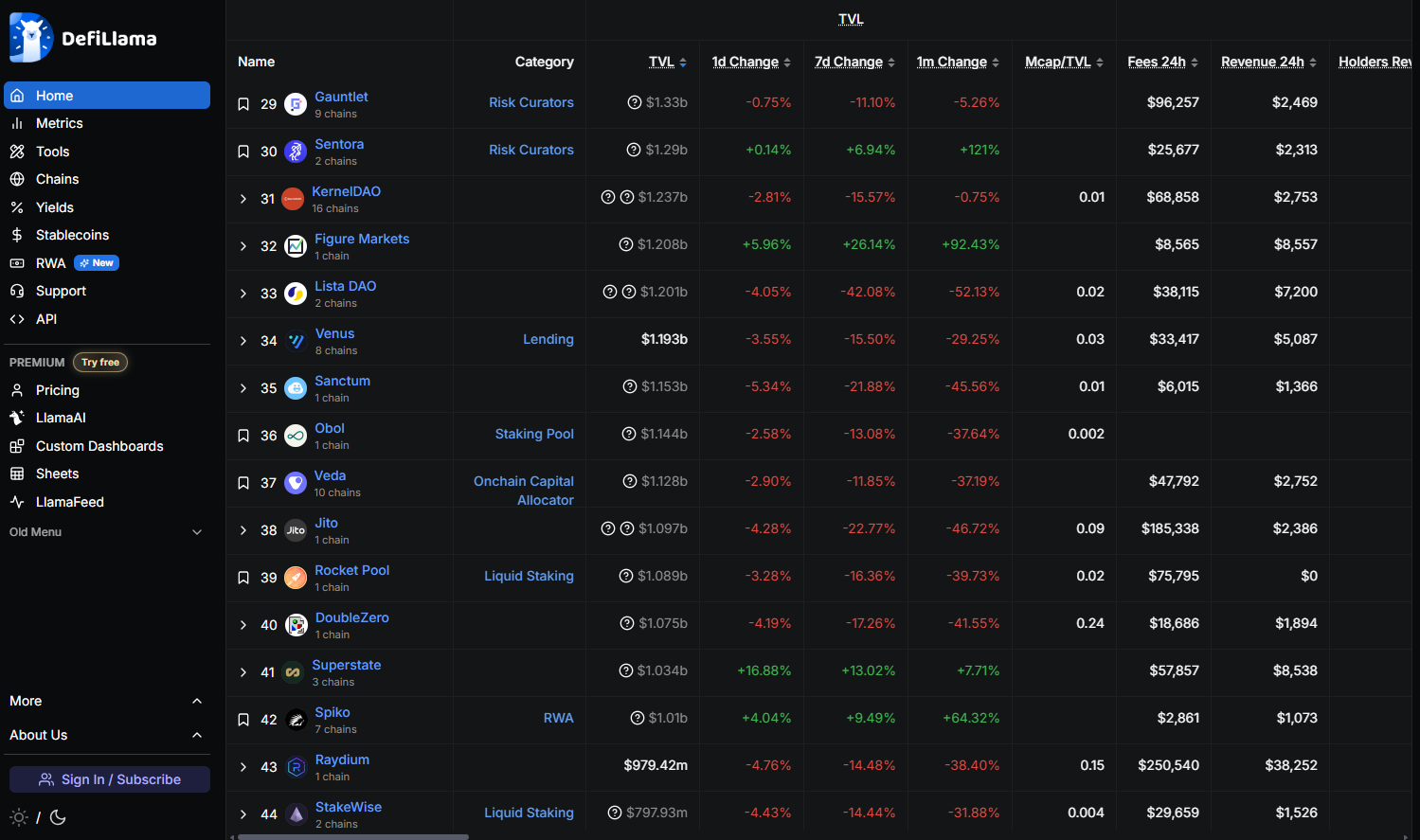Click Sign In / Subscribe button

coord(110,779)
